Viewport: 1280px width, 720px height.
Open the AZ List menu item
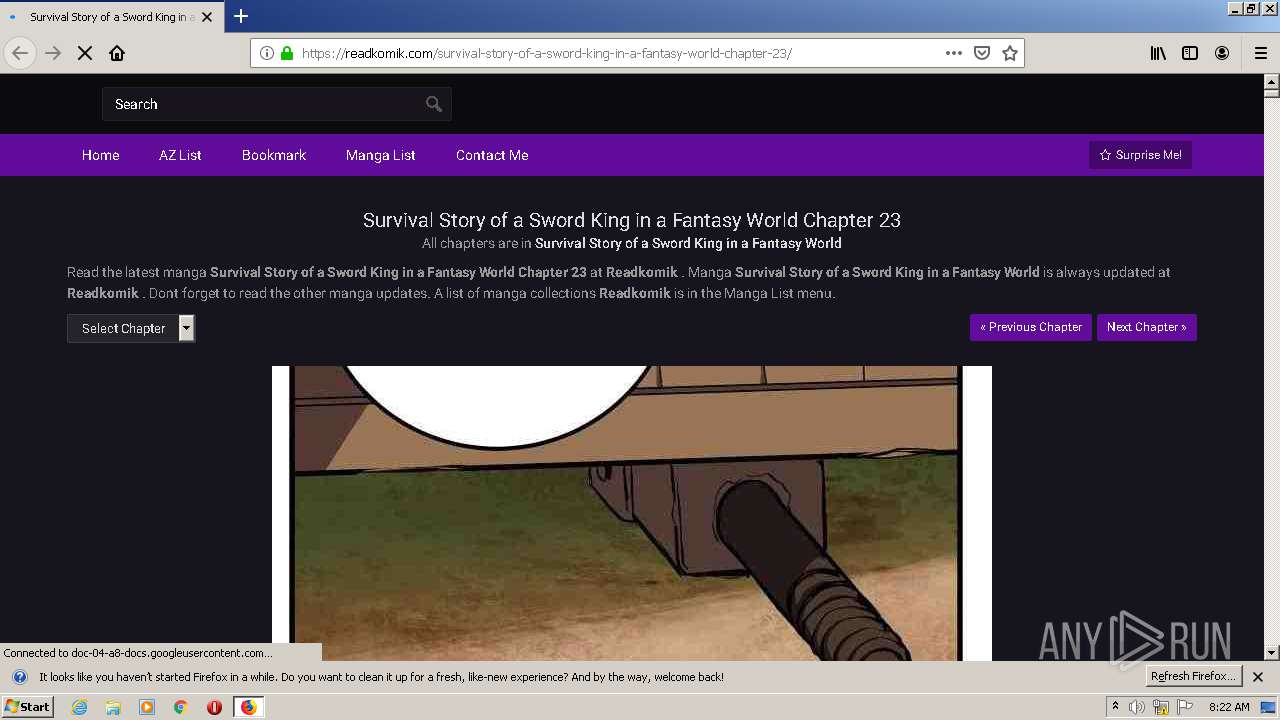[x=180, y=155]
